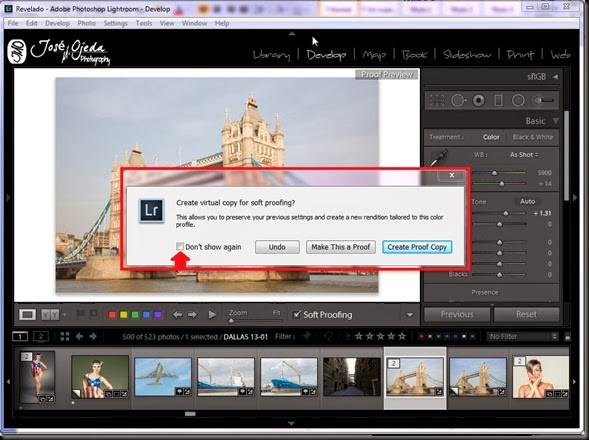
Task: Choose Color treatment
Action: pyautogui.click(x=491, y=137)
